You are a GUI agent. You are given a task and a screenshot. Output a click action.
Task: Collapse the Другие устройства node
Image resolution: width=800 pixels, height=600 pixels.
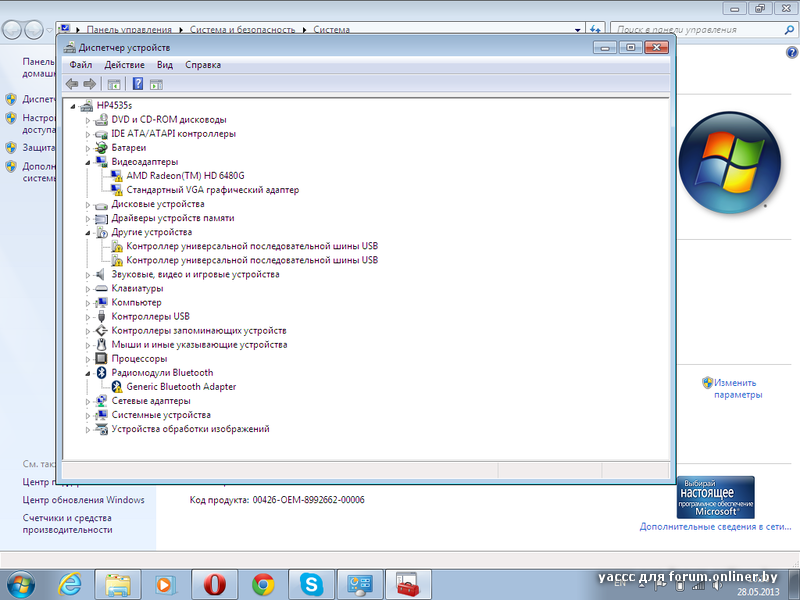point(88,233)
